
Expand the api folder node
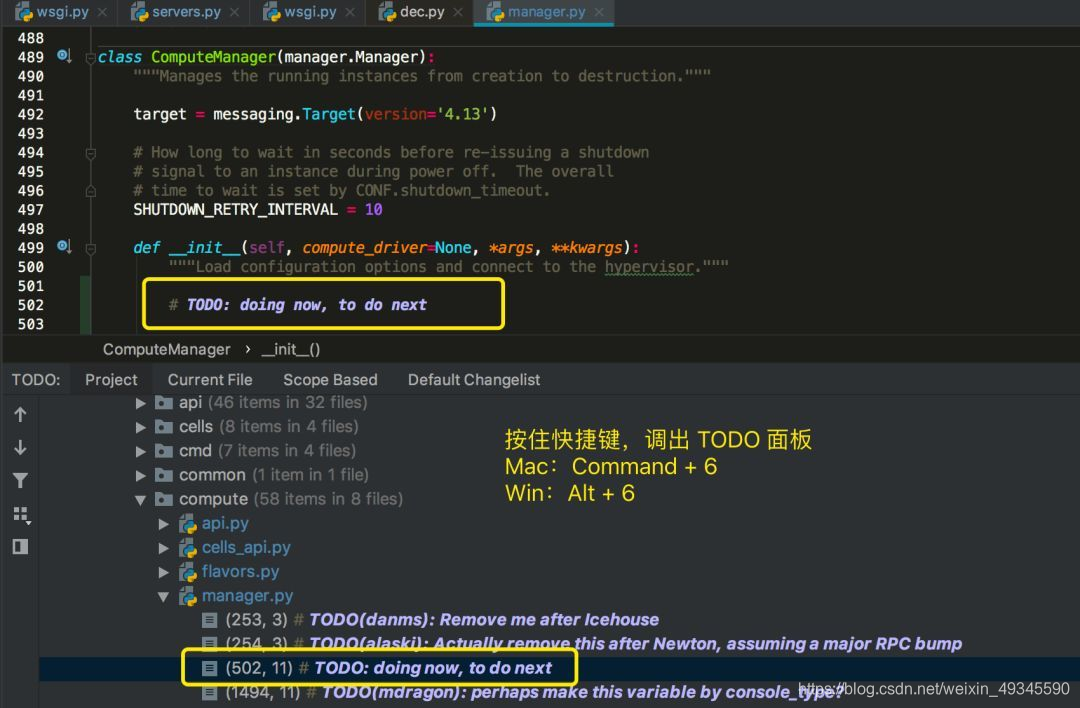click(x=141, y=403)
